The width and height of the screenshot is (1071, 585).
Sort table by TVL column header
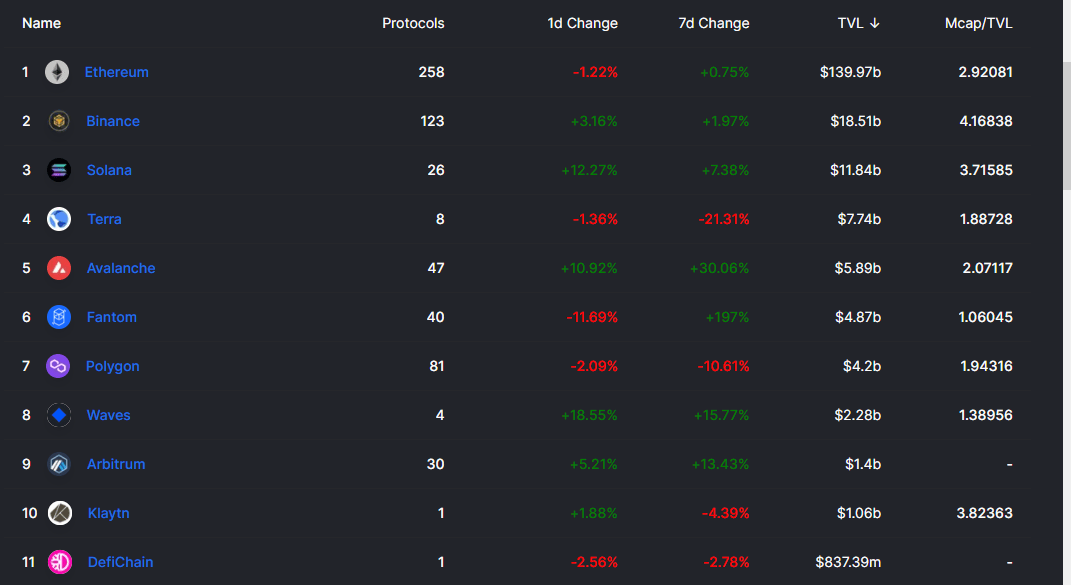click(x=858, y=23)
